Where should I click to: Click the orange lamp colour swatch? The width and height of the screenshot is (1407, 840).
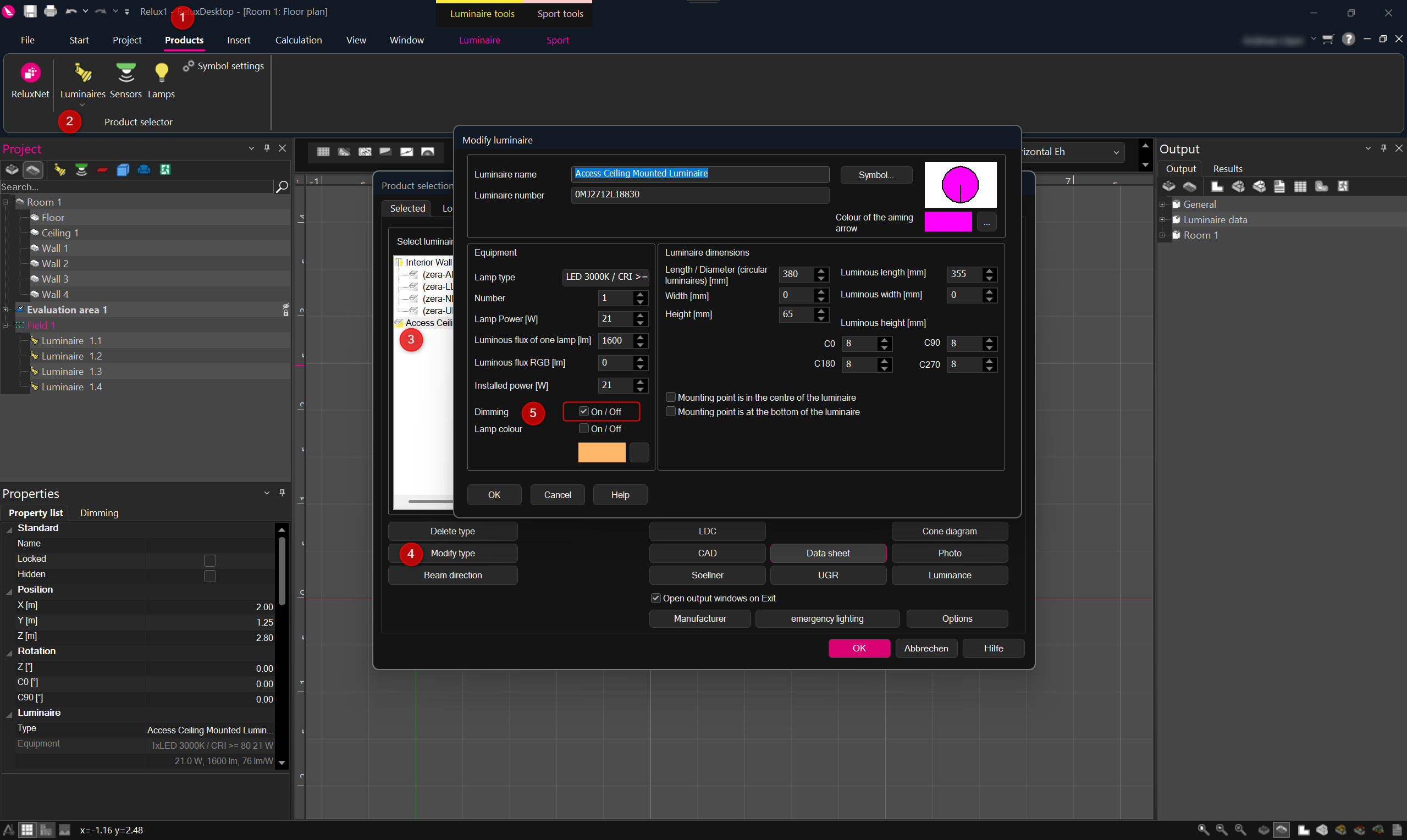tap(602, 452)
